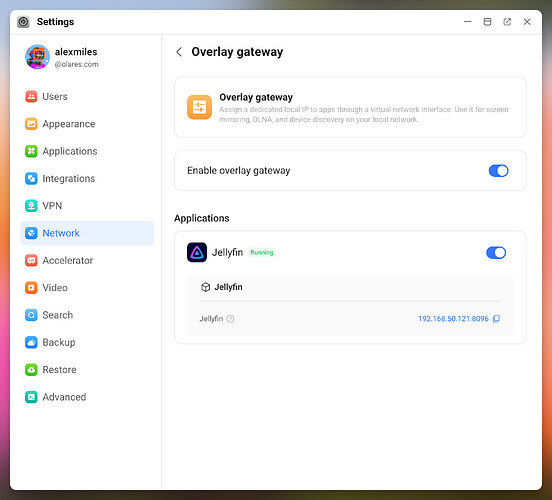
Task: Click the cube icon beside Jellyfin entry
Action: (x=206, y=287)
